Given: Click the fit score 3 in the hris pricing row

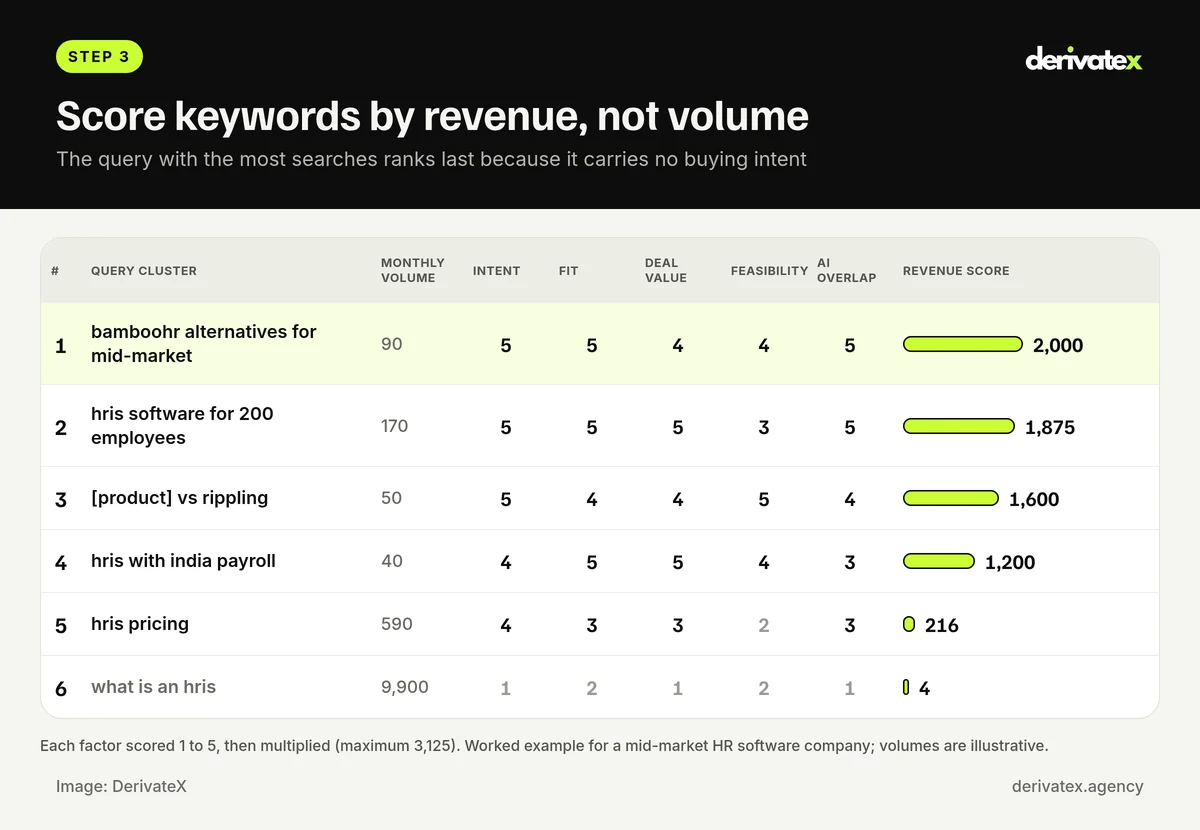Looking at the screenshot, I should 592,625.
